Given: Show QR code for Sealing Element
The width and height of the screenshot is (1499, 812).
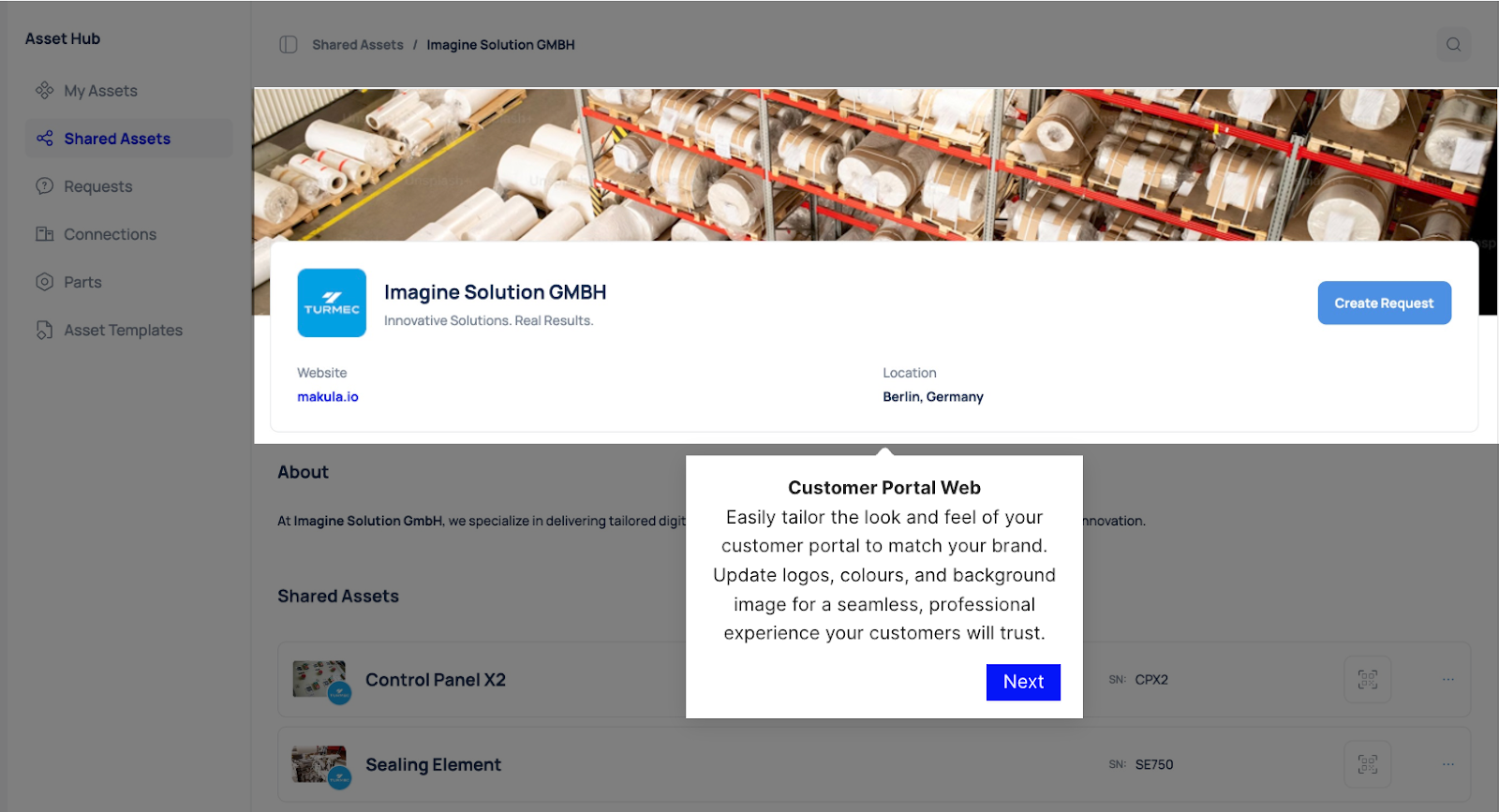Looking at the screenshot, I should 1368,765.
